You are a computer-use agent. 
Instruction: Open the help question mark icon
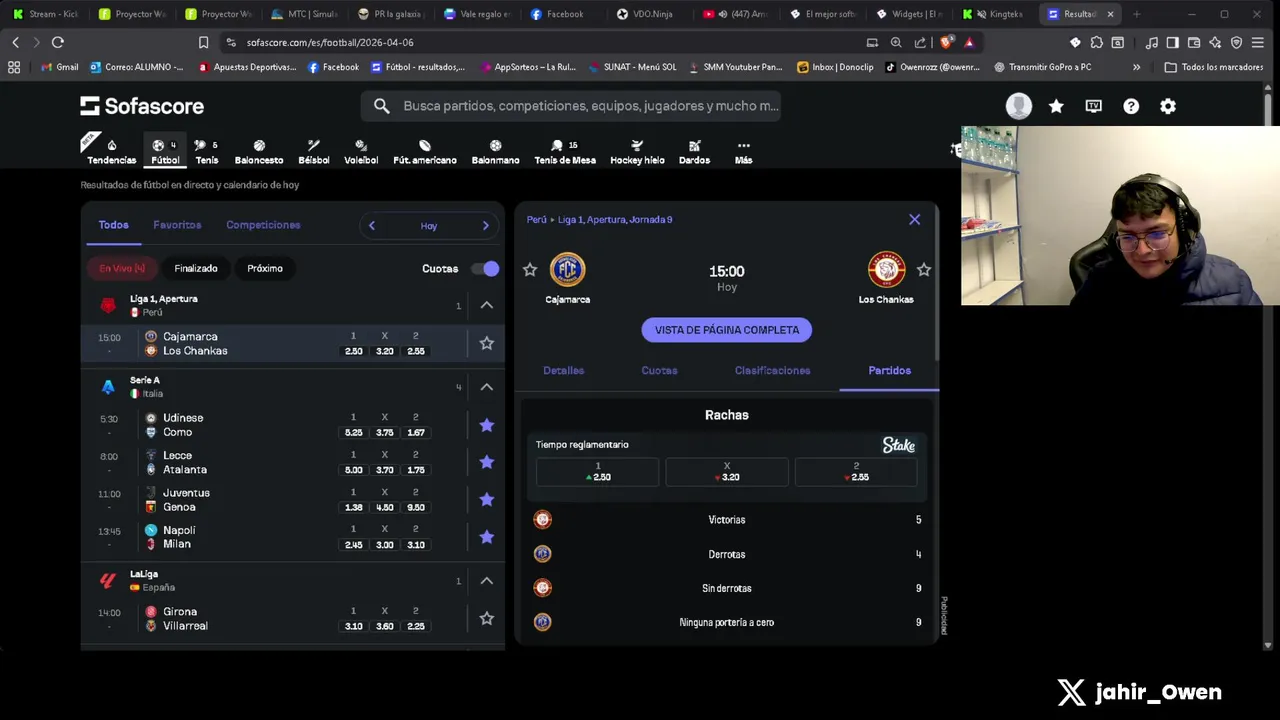[1131, 106]
